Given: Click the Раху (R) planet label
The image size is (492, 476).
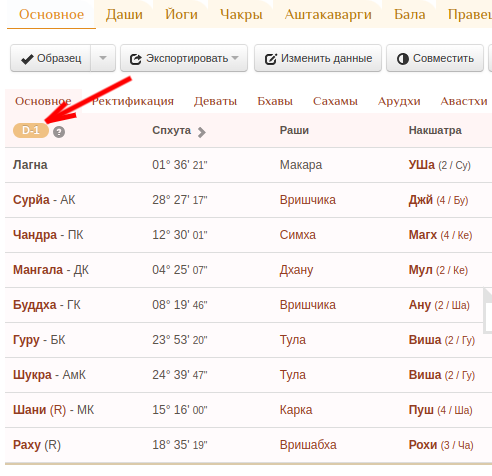Looking at the screenshot, I should pos(37,445).
